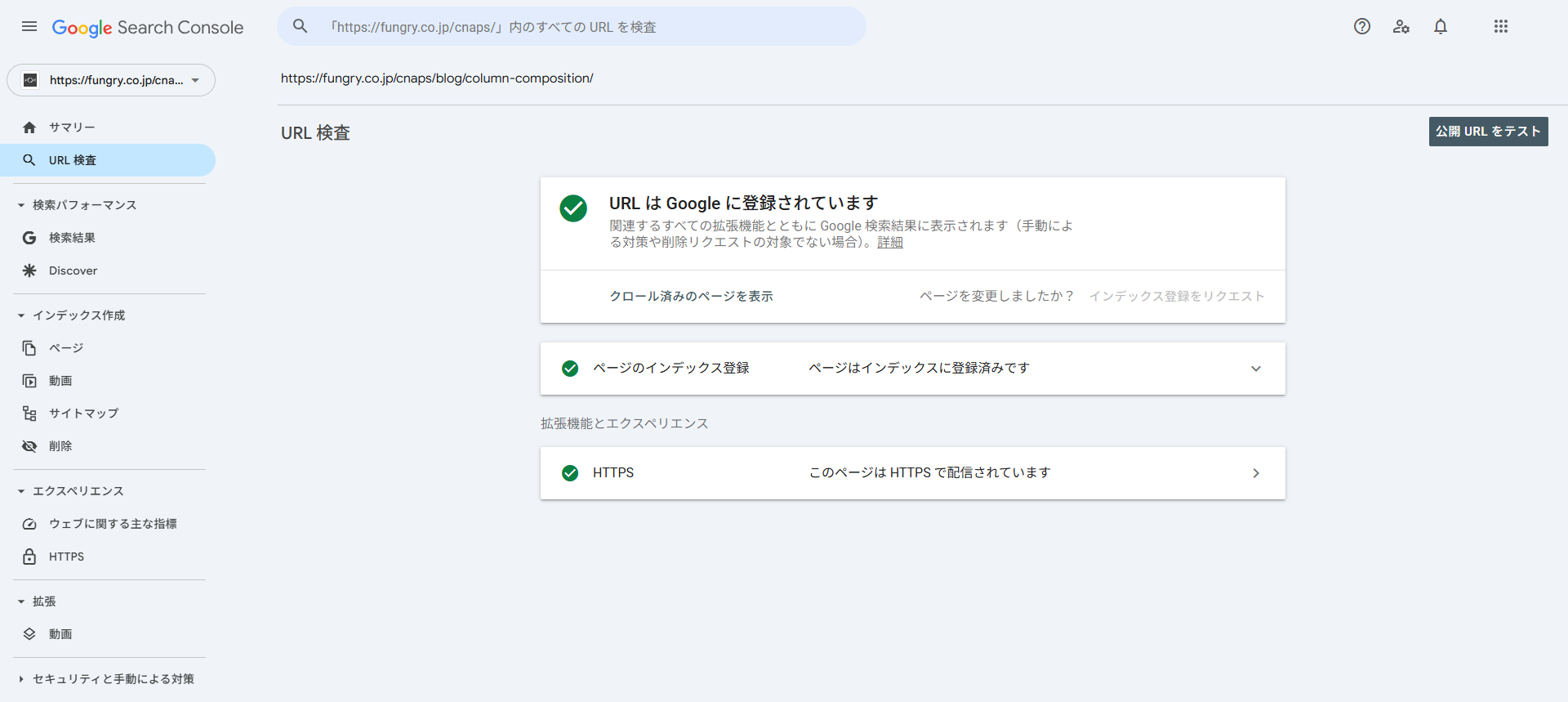Open the hamburger main menu

click(x=29, y=26)
